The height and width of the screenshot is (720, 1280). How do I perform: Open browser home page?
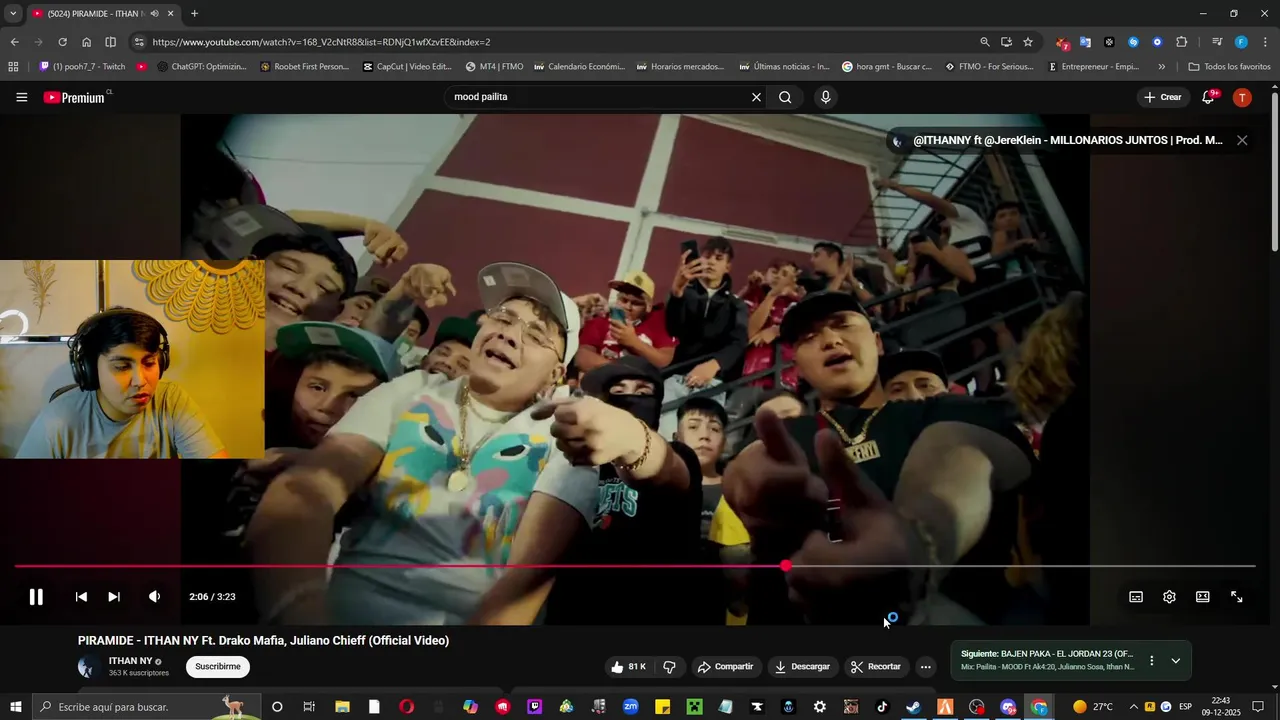86,42
